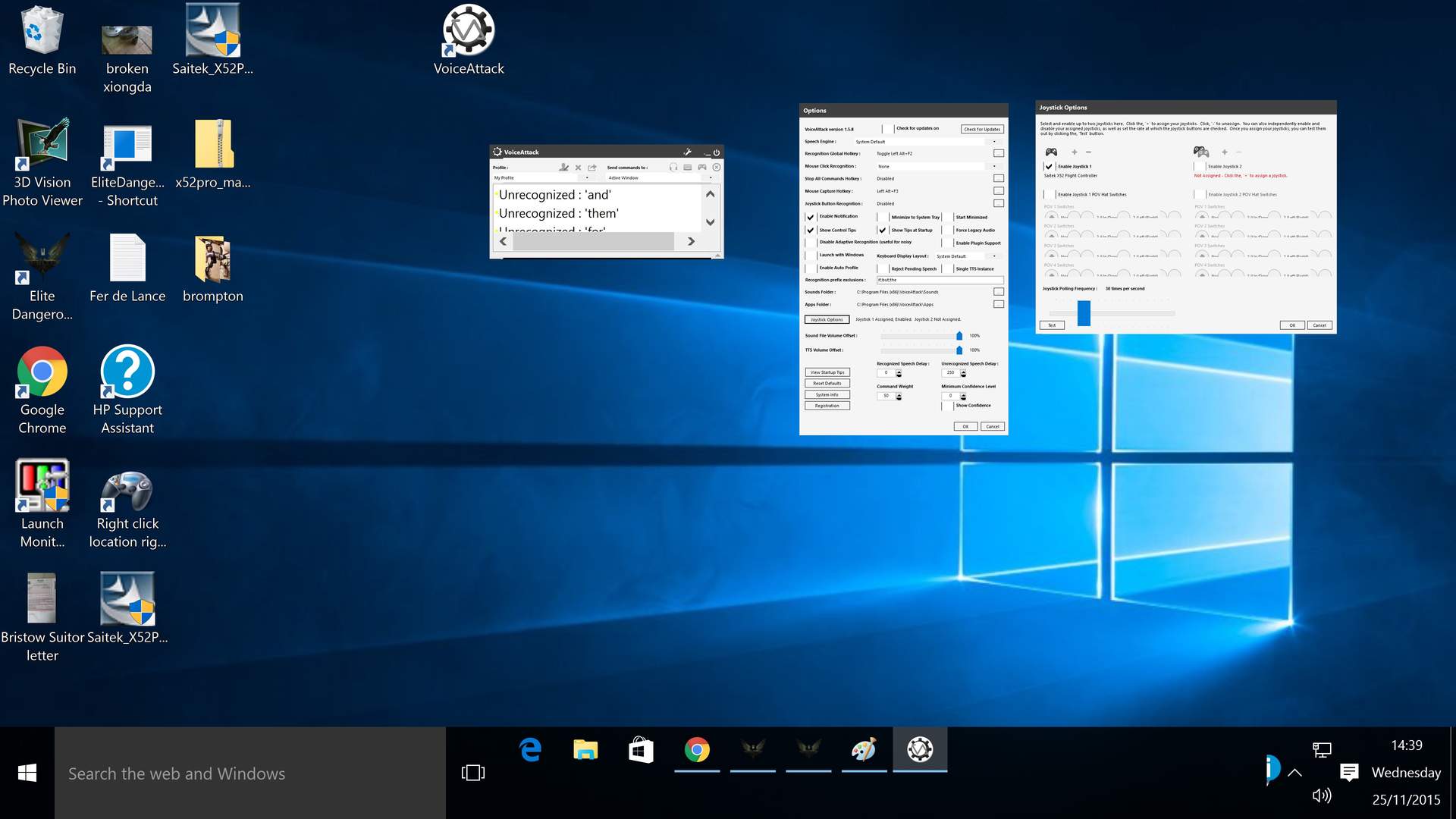This screenshot has width=1456, height=819.
Task: Open the VoiceAttack desktop shortcut
Action: tap(469, 40)
